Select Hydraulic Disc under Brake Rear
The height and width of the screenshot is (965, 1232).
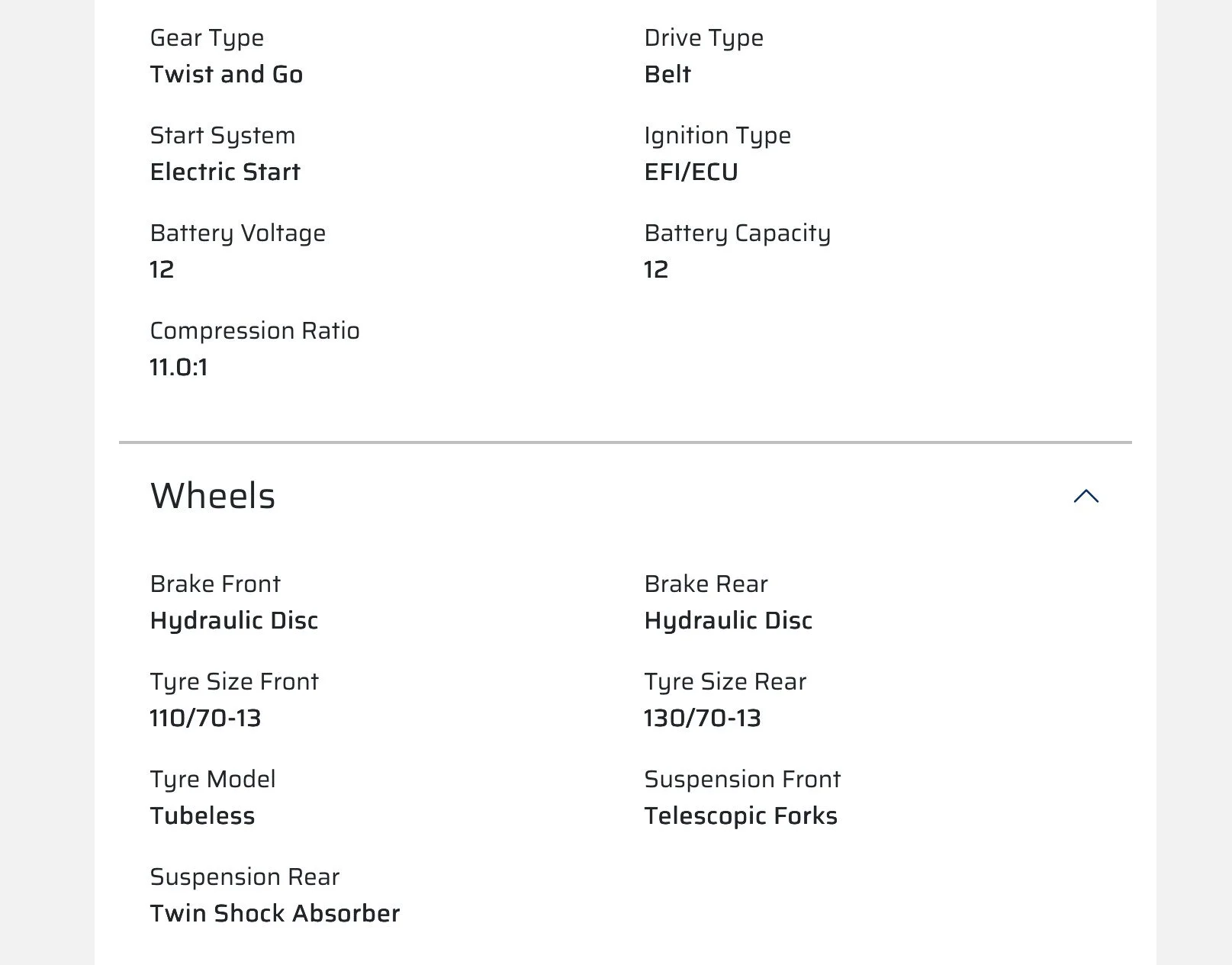pyautogui.click(x=729, y=621)
